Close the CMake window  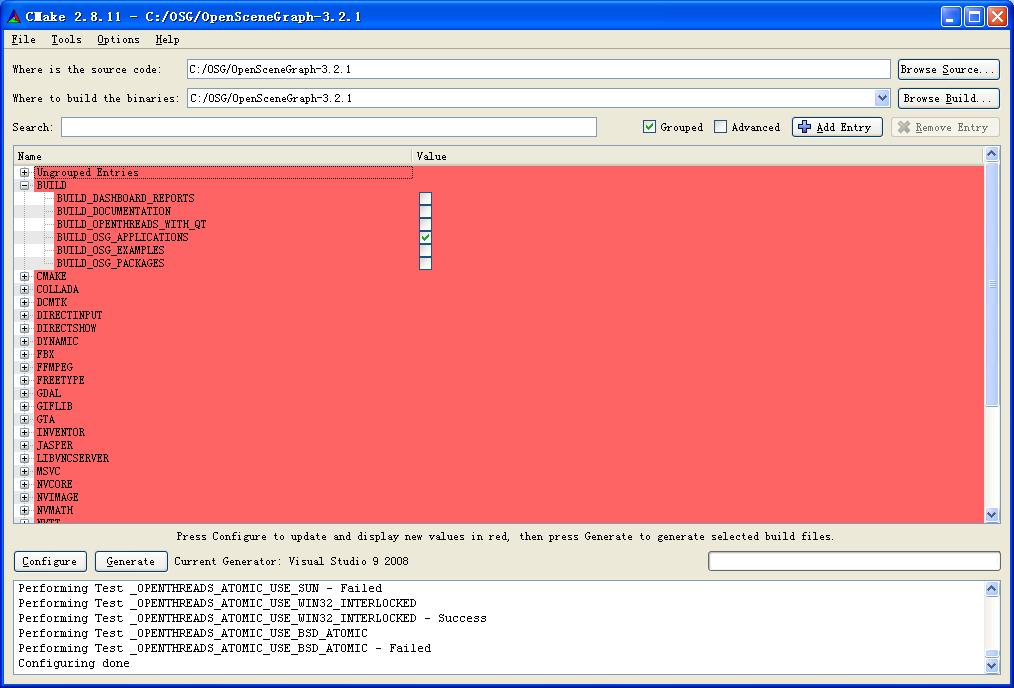(x=997, y=16)
